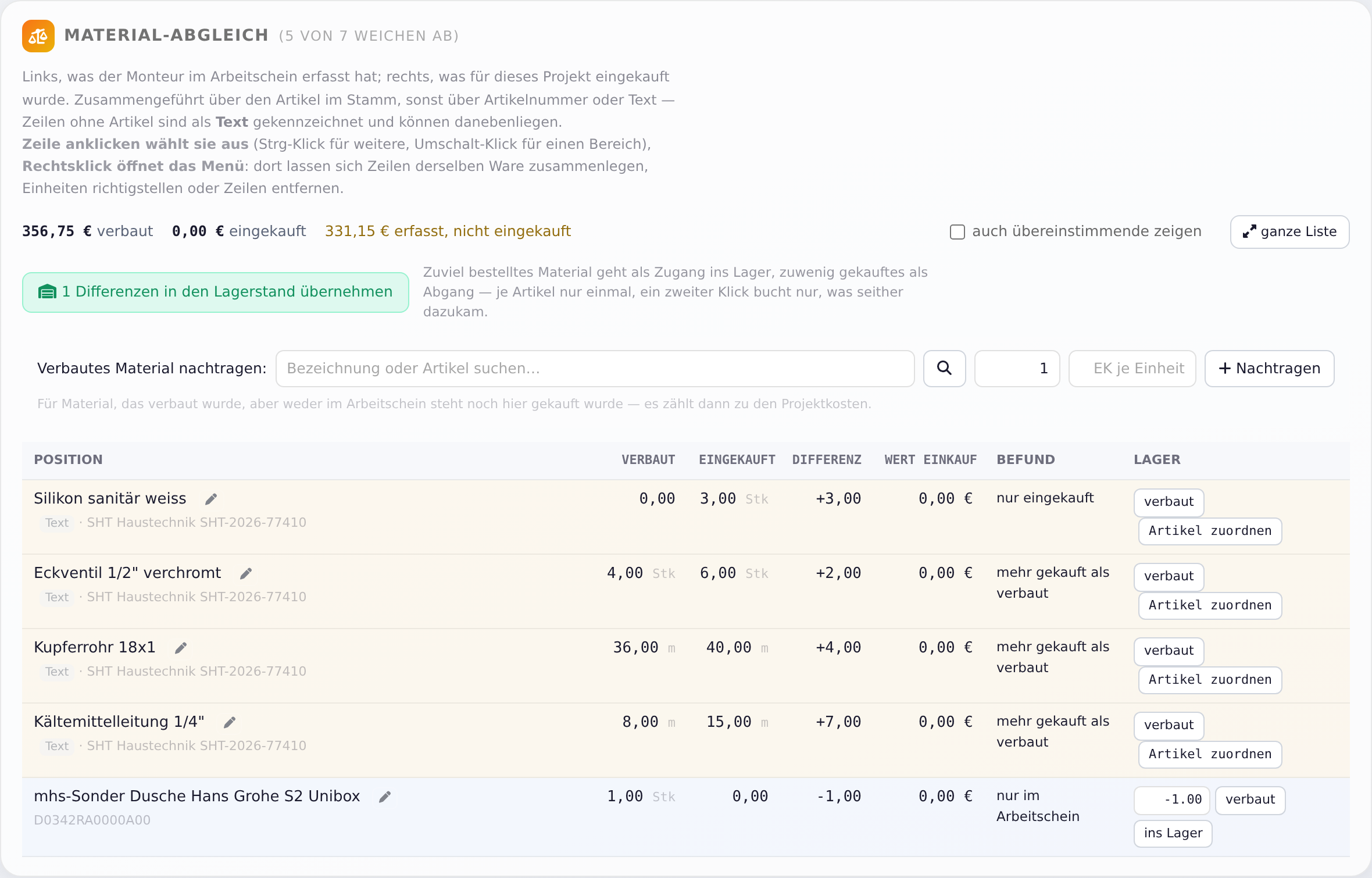Click the magnifier search button
Viewport: 1372px width, 878px height.
tap(944, 369)
